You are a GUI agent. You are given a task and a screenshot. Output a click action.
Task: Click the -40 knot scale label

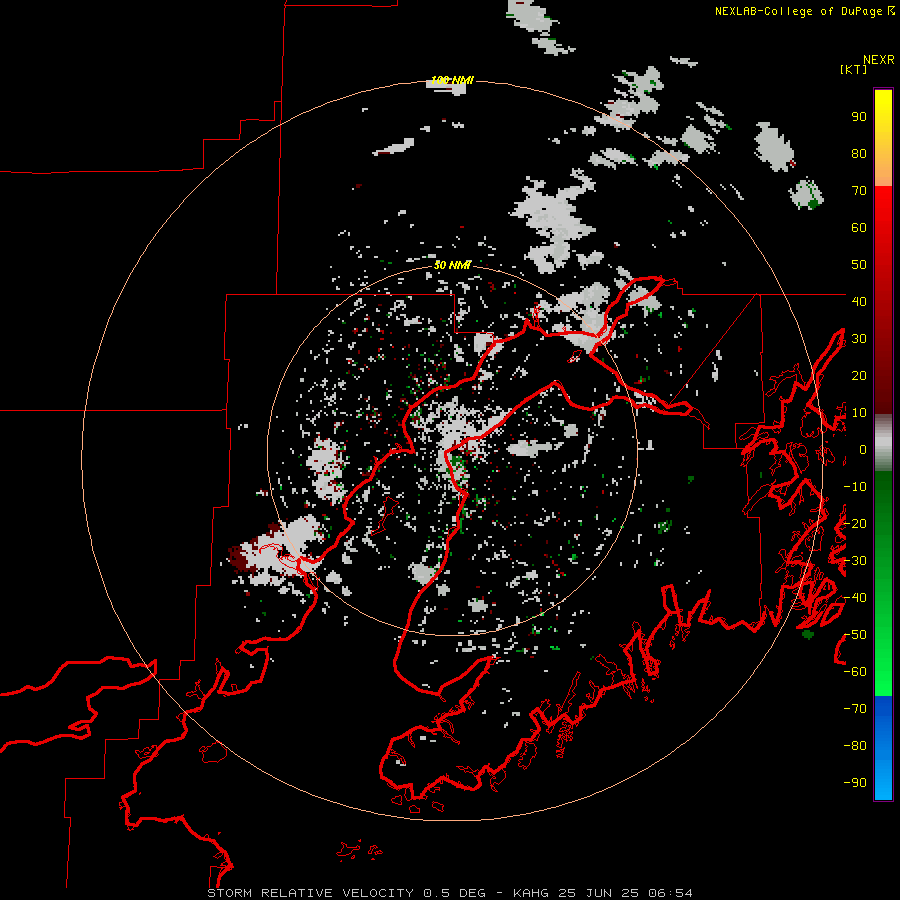855,598
